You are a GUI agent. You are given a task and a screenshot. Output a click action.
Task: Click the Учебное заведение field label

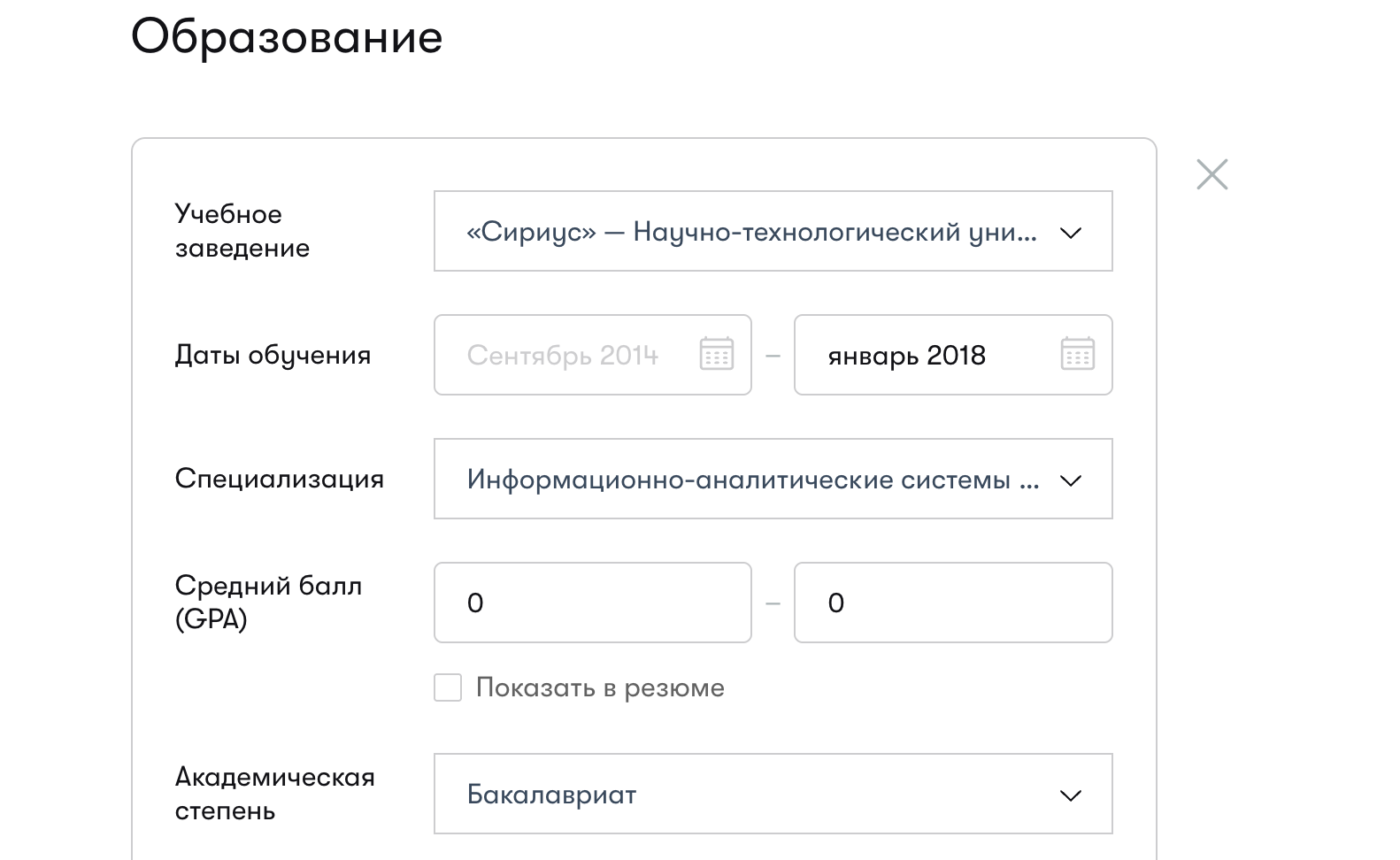click(x=242, y=231)
